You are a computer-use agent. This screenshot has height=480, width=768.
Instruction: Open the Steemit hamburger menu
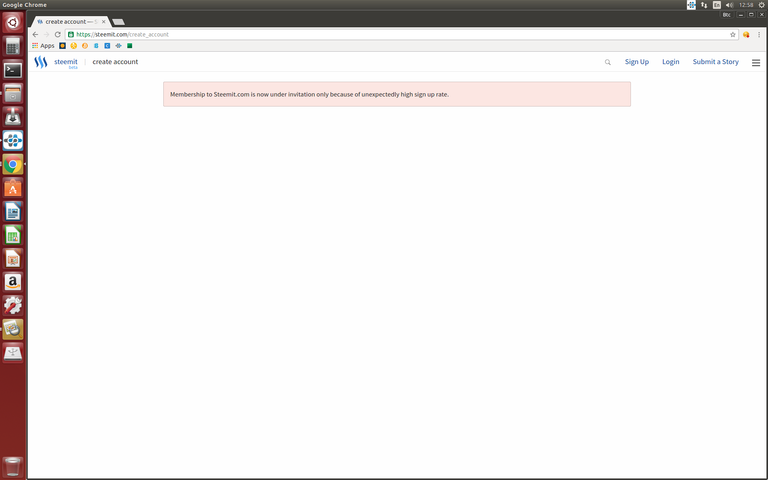(x=755, y=62)
